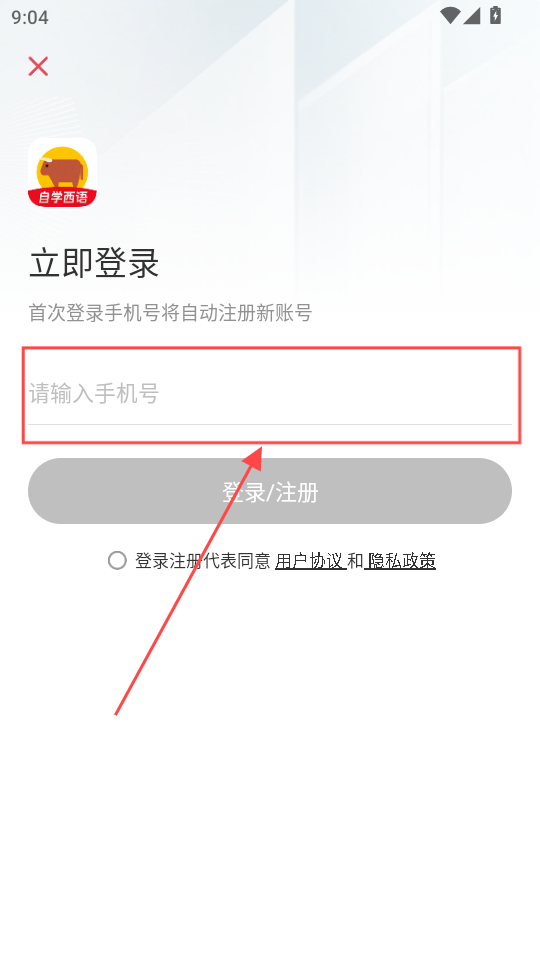Click the 立即登录 heading

point(94,264)
